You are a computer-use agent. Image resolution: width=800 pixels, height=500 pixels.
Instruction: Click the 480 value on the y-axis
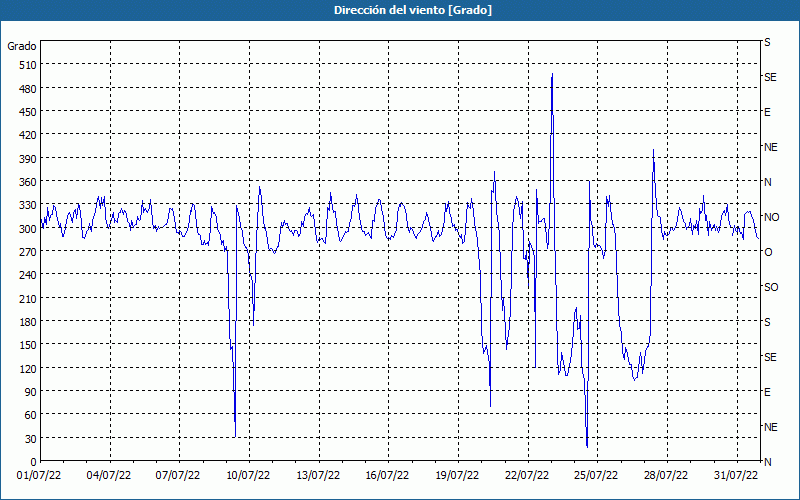coord(28,89)
